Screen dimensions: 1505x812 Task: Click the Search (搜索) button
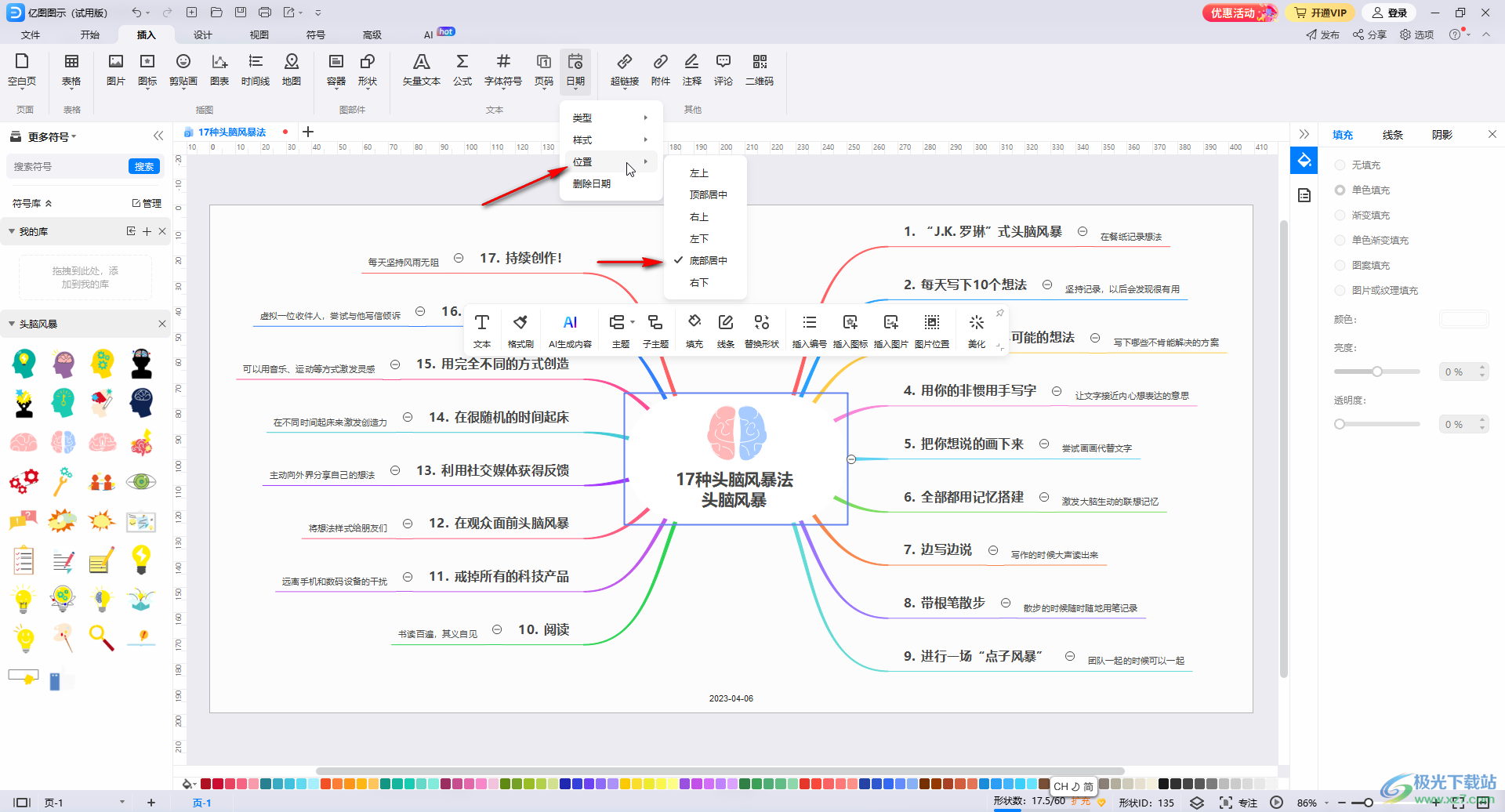[144, 166]
